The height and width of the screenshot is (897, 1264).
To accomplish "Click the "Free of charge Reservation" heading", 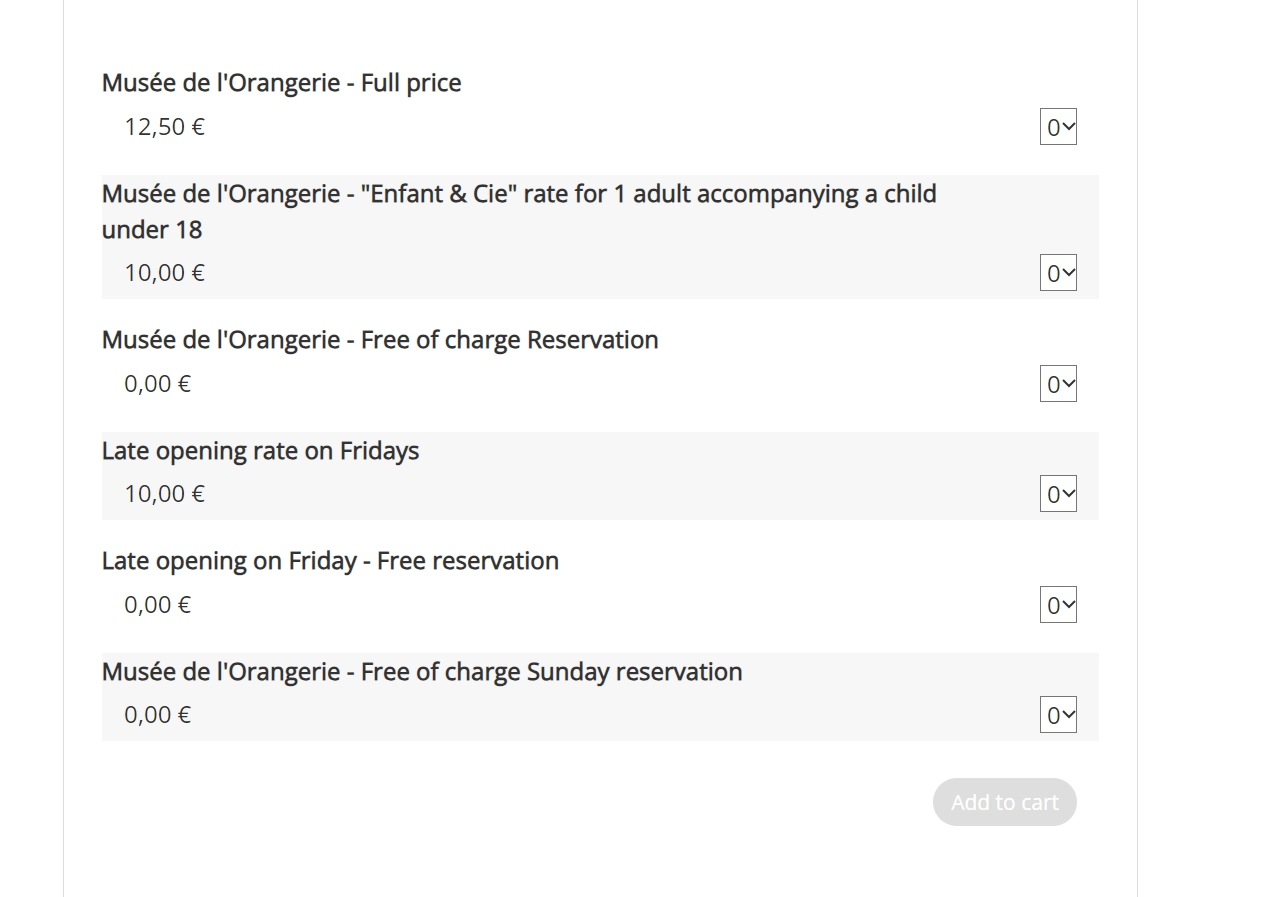I will pyautogui.click(x=380, y=340).
